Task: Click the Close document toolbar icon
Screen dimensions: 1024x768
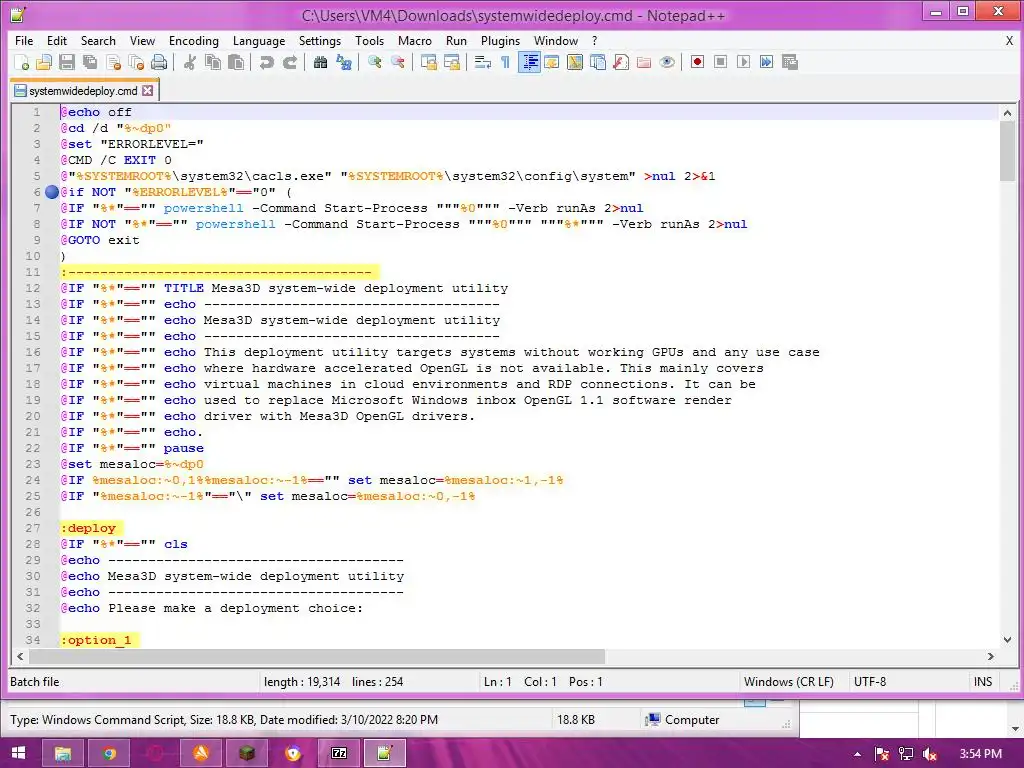Action: point(114,62)
